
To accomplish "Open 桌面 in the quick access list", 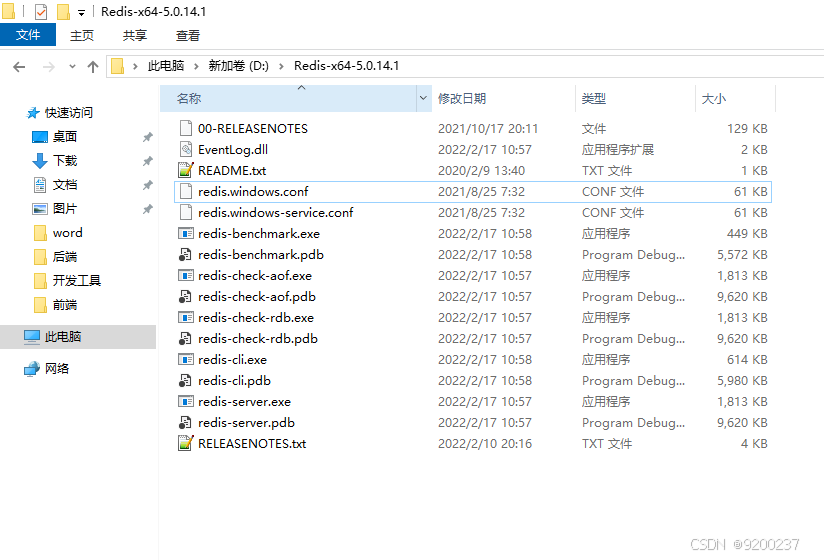I will [65, 137].
